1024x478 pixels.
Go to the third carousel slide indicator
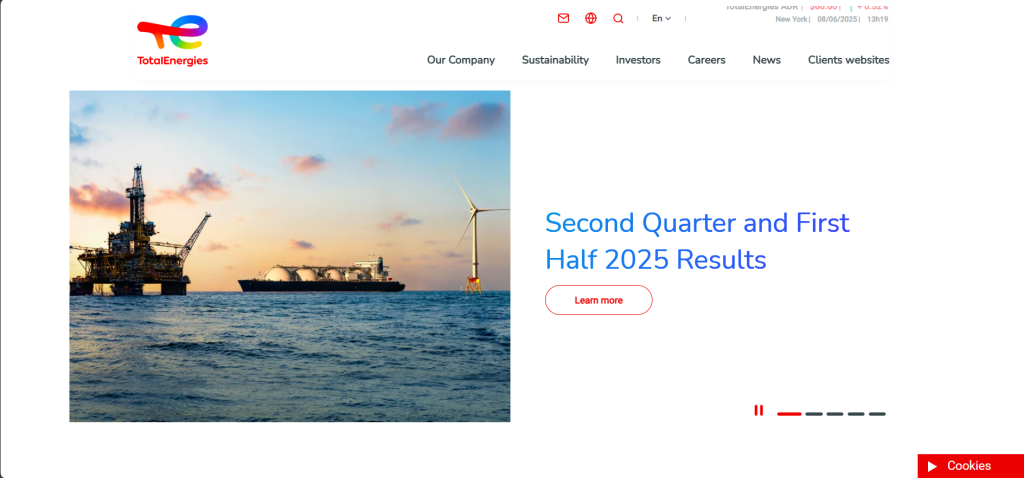835,414
